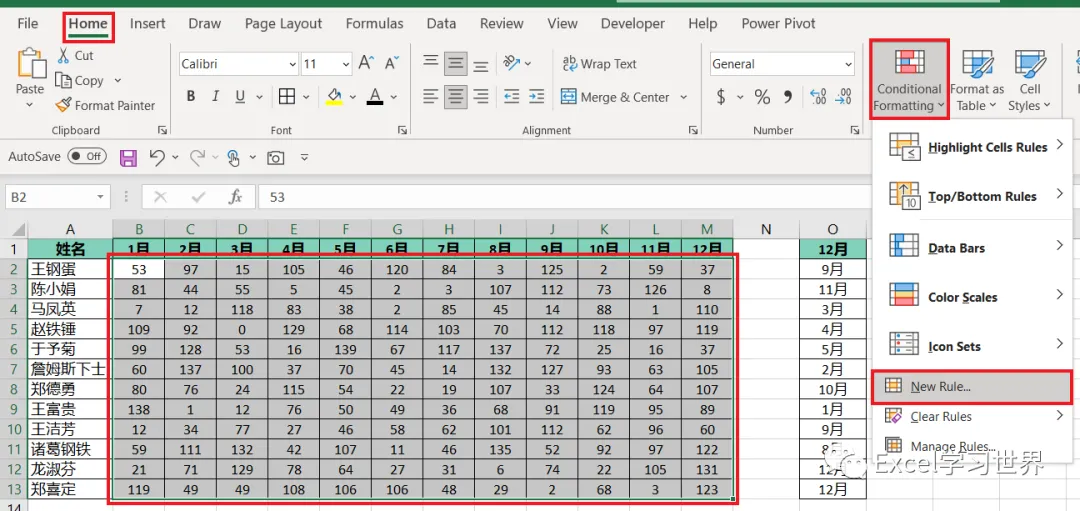Open the font size dropdown
Screen dimensions: 1080x511
pyautogui.click(x=346, y=64)
